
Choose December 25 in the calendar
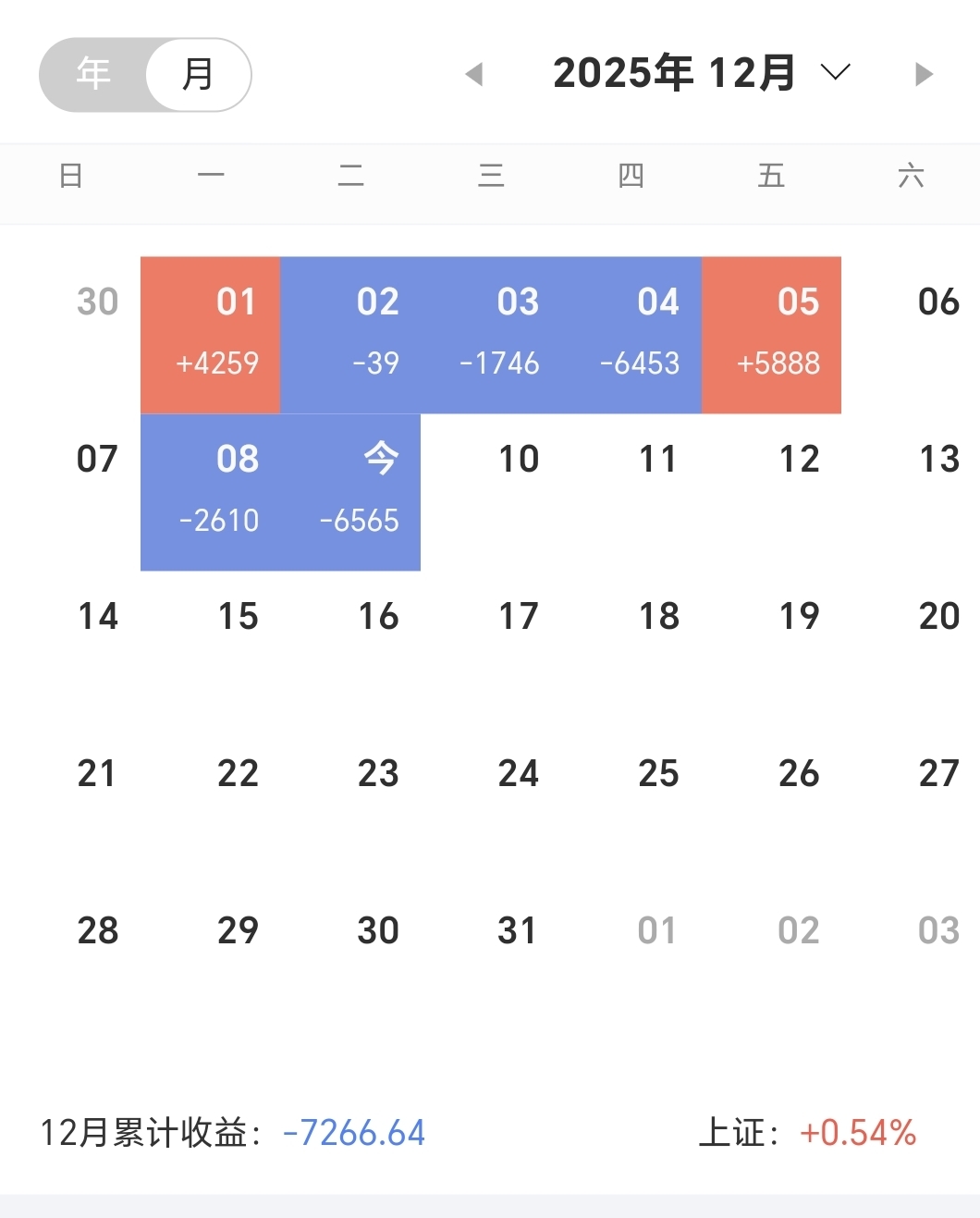(x=658, y=774)
